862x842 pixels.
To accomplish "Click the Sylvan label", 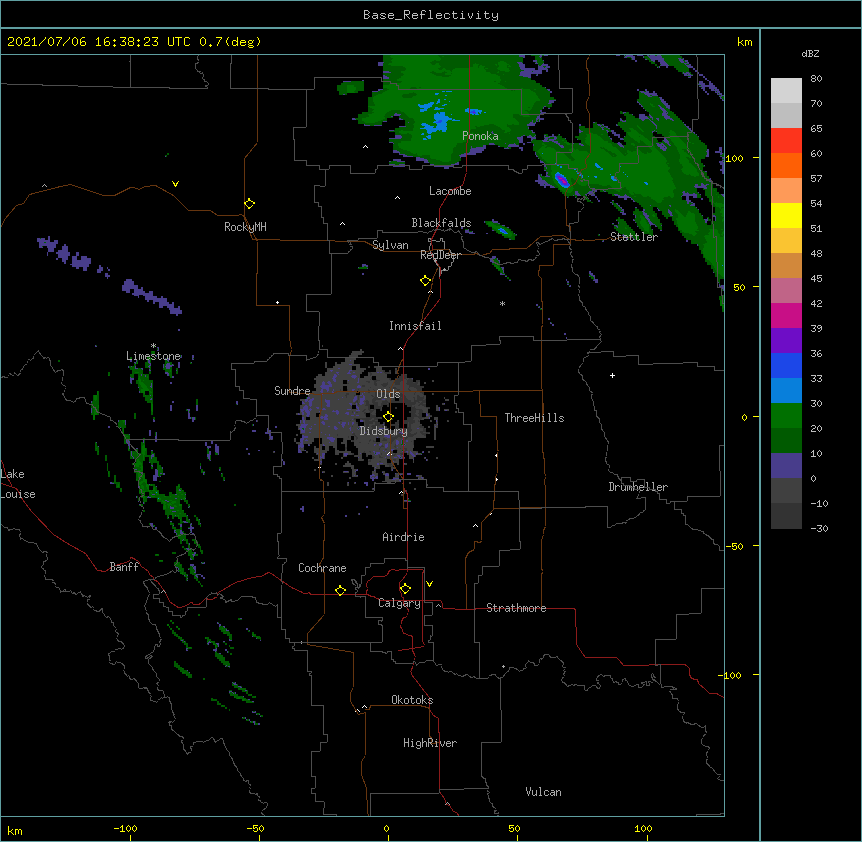I will [390, 245].
